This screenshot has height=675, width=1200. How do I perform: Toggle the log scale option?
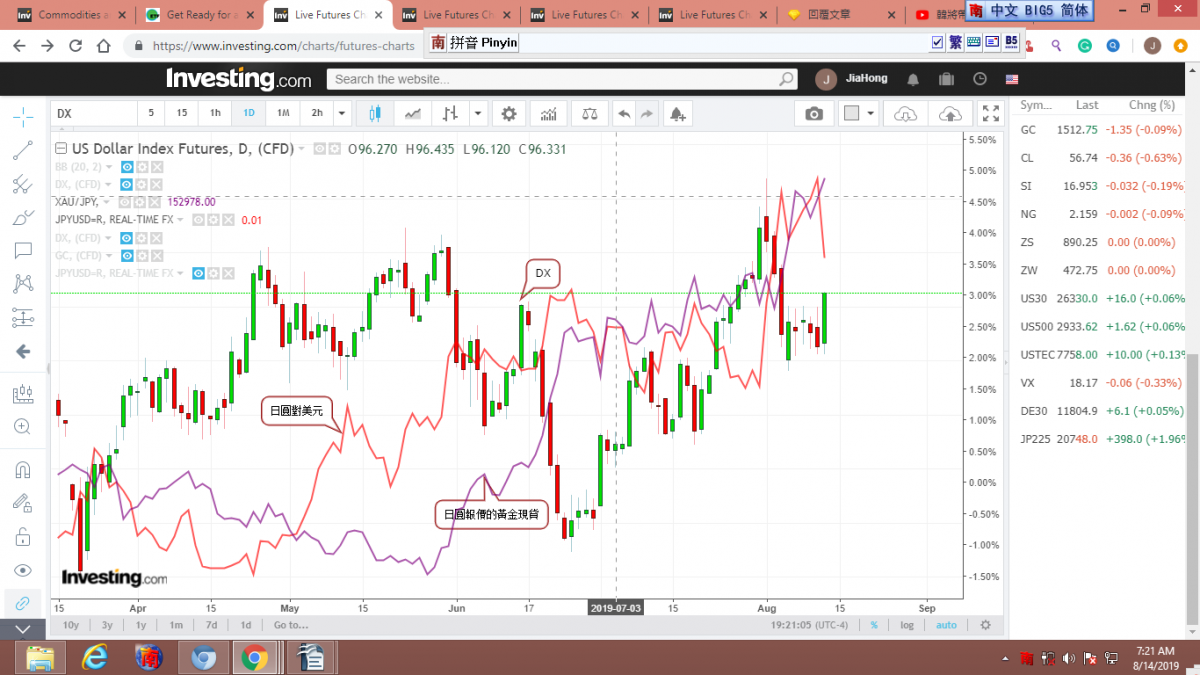907,625
